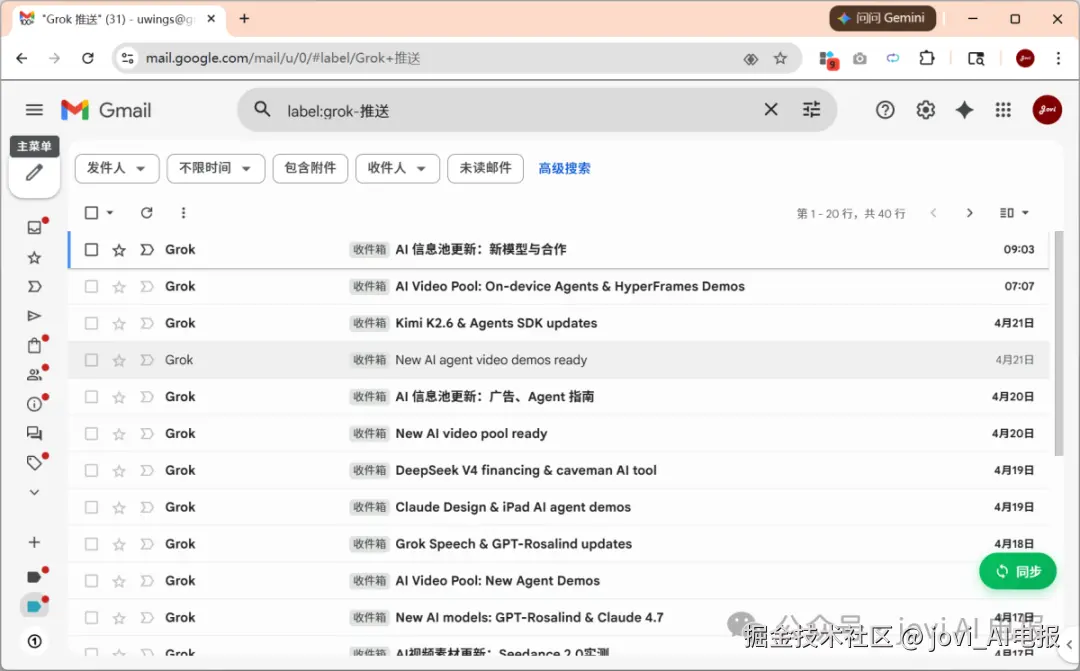Select the master select-all checkbox
Screen dimensions: 1080x671
tap(91, 213)
